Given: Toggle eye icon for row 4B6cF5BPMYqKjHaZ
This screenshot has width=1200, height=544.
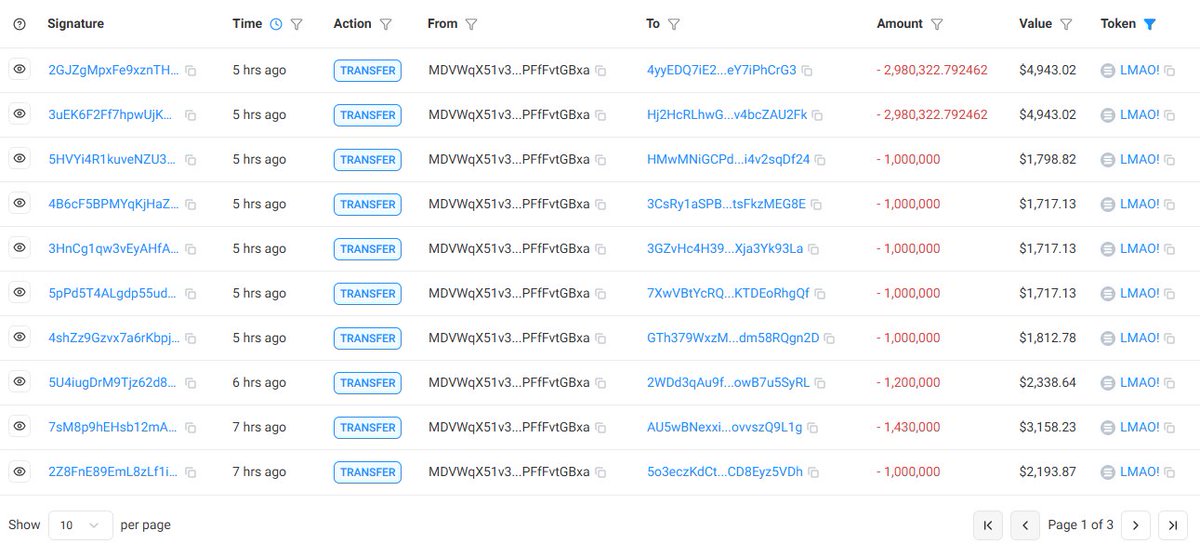Looking at the screenshot, I should click(19, 203).
